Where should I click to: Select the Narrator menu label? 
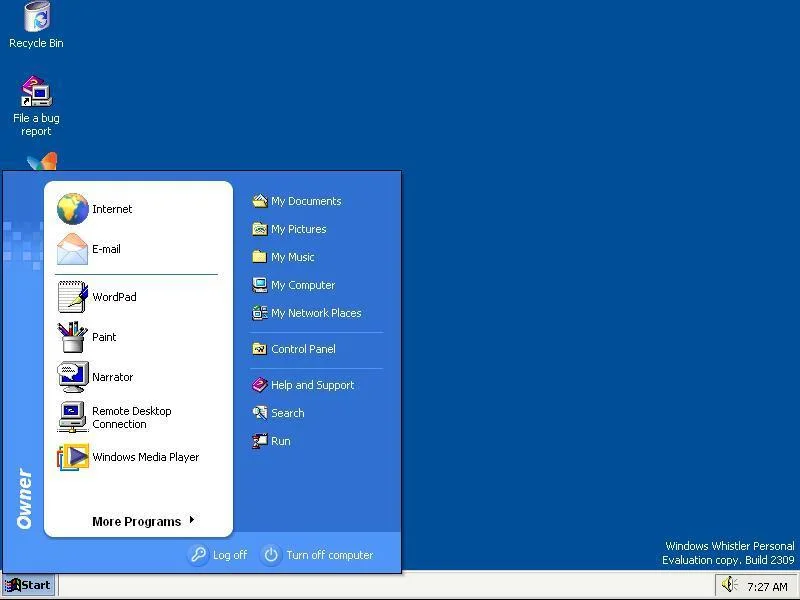point(112,377)
